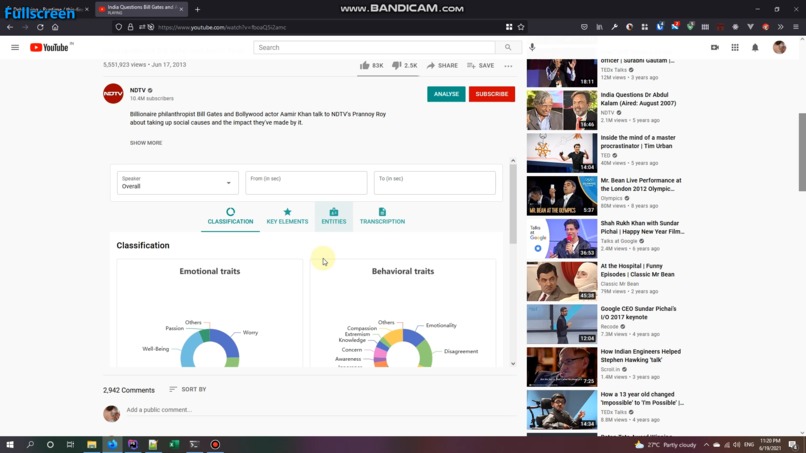Switch to the Classification tab
806x453 pixels.
pyautogui.click(x=230, y=216)
